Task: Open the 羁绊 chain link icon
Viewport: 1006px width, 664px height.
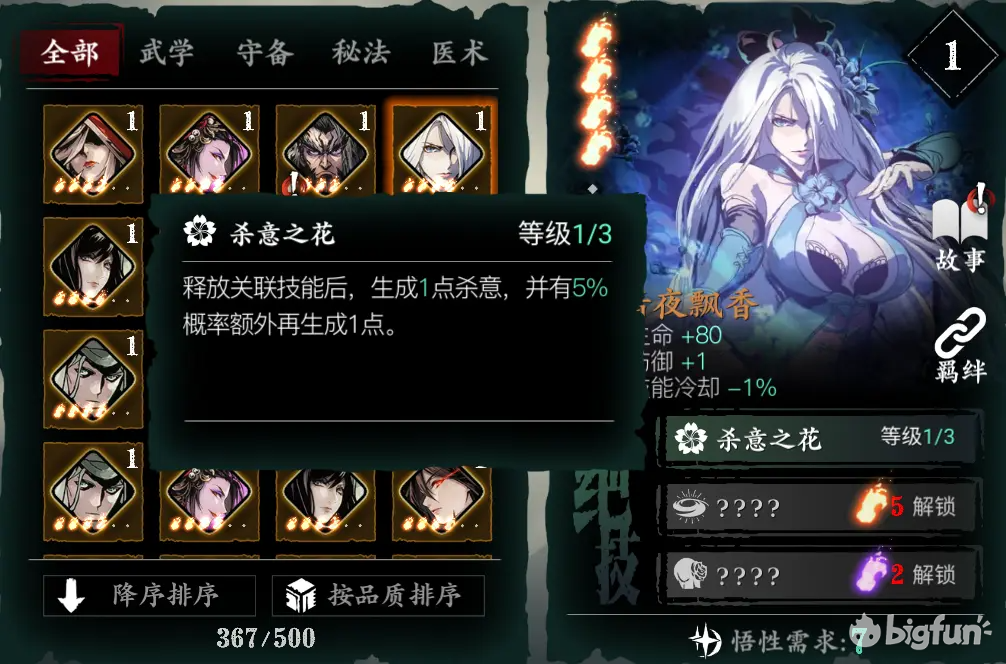Action: click(x=960, y=346)
